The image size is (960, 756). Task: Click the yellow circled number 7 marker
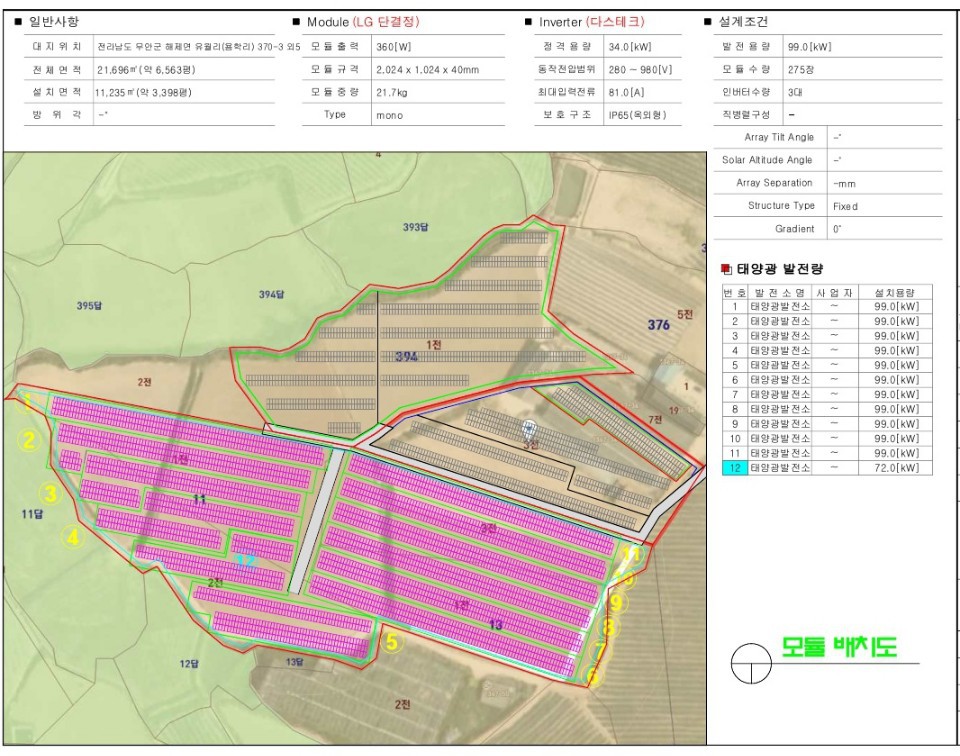[x=599, y=650]
